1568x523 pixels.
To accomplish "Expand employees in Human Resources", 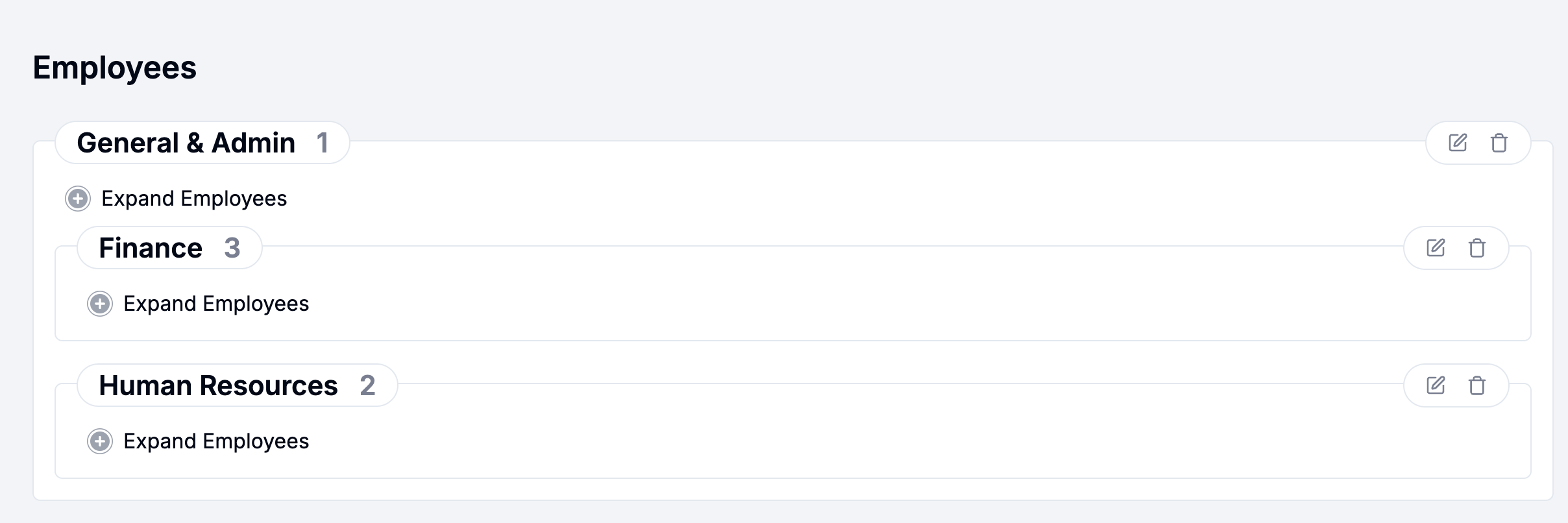I will pyautogui.click(x=216, y=441).
